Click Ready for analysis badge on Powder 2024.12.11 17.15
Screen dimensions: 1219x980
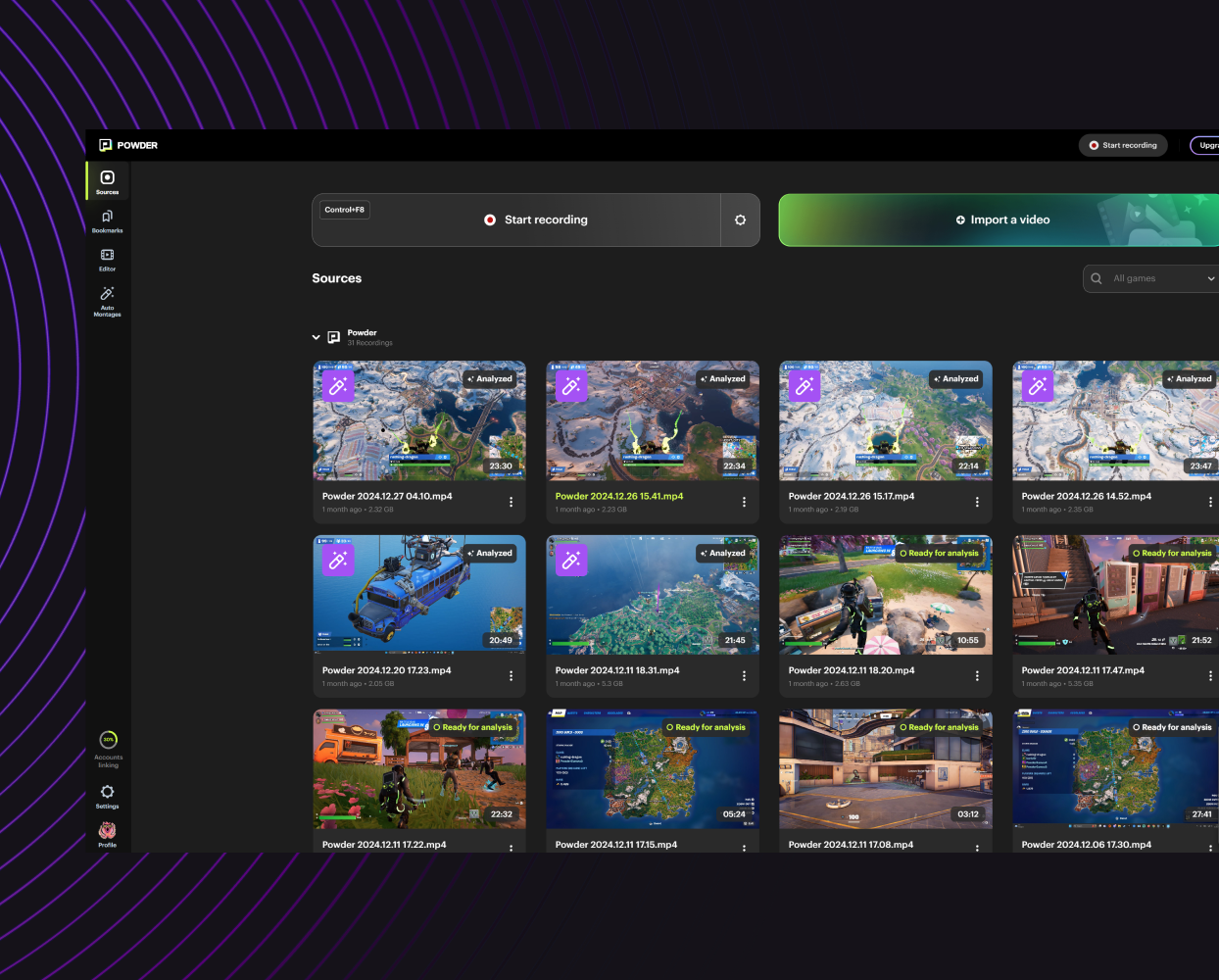[x=706, y=727]
